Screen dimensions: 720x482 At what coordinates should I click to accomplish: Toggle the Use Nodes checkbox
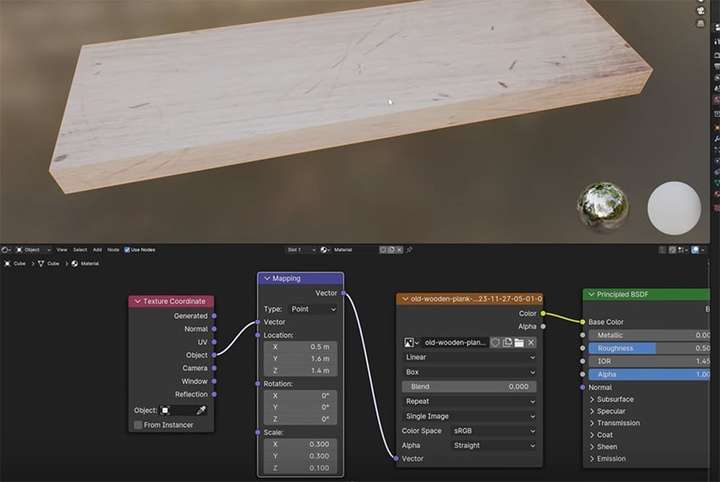click(127, 250)
